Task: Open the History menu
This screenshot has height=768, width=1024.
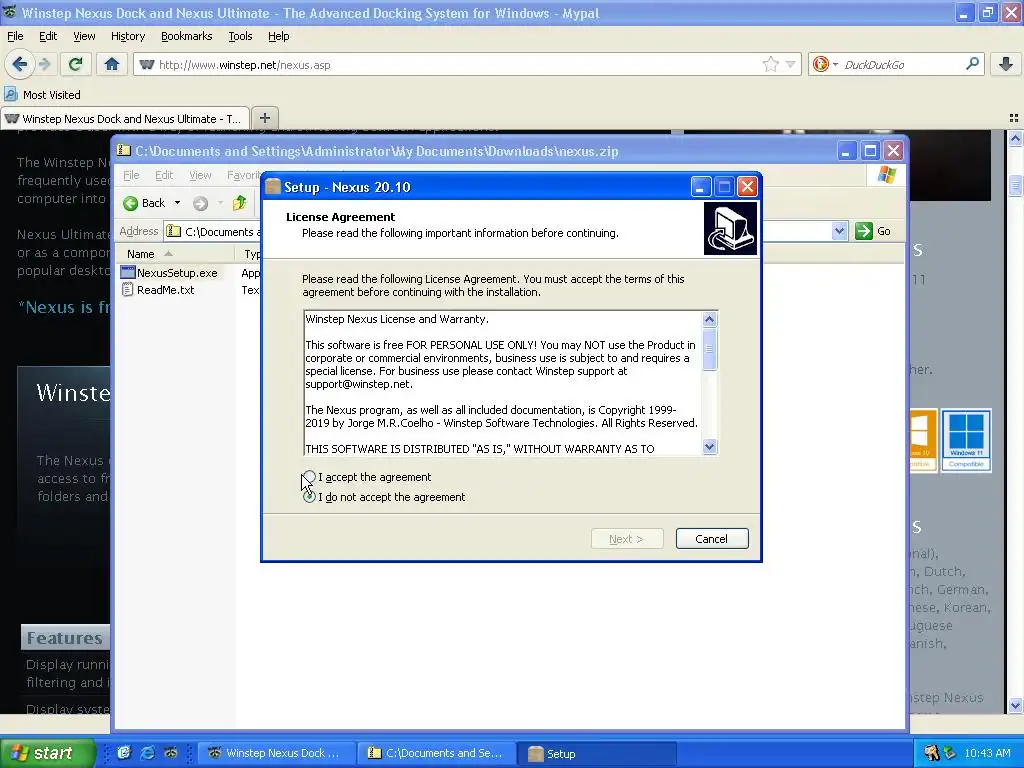Action: 128,36
